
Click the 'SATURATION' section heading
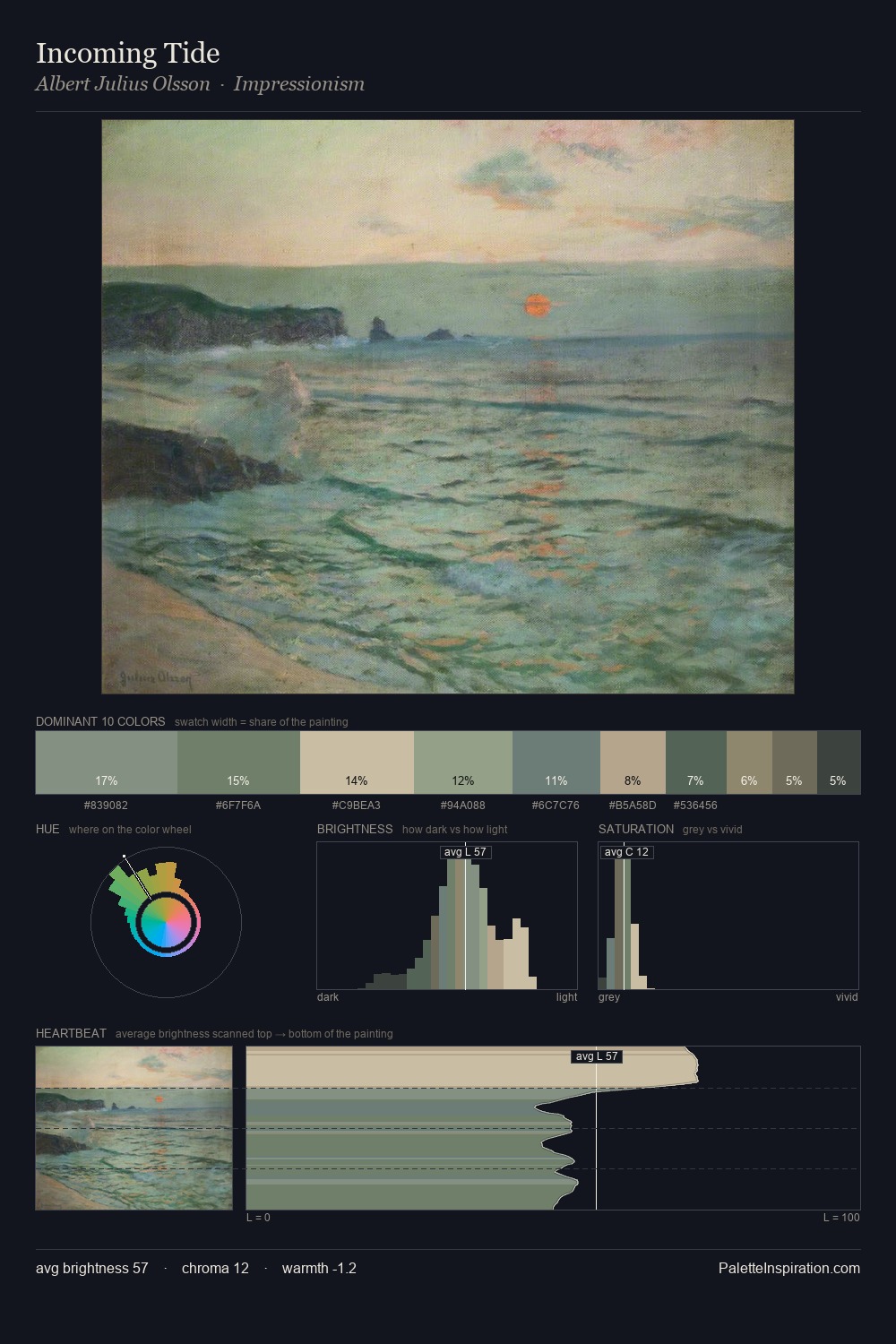coord(636,829)
